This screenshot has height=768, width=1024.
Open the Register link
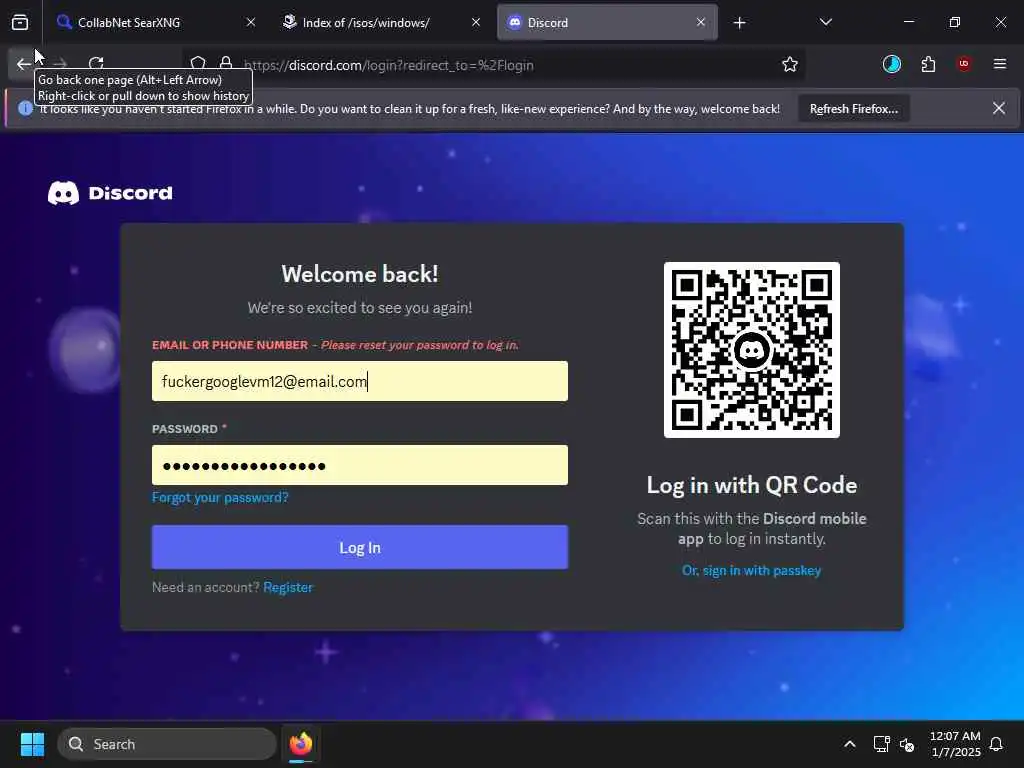point(288,587)
